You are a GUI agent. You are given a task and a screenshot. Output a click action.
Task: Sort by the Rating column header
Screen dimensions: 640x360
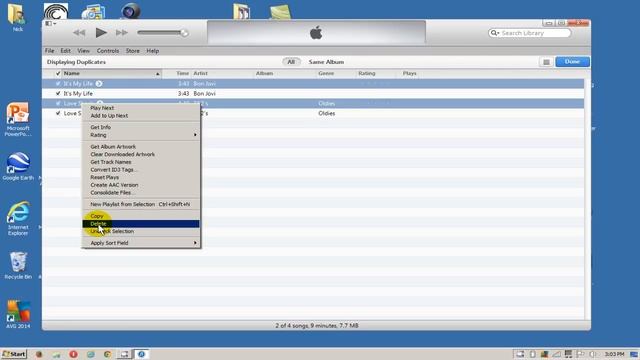pos(367,73)
